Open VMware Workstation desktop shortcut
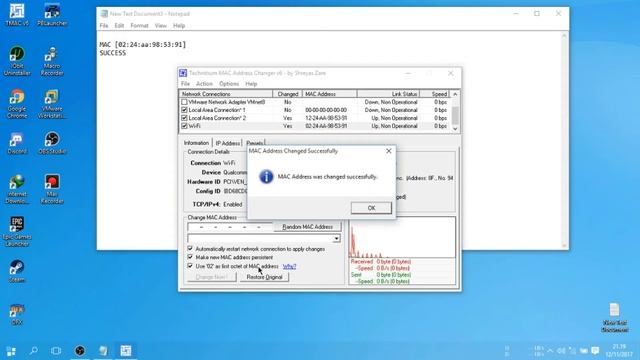This screenshot has height=360, width=640. (52, 104)
